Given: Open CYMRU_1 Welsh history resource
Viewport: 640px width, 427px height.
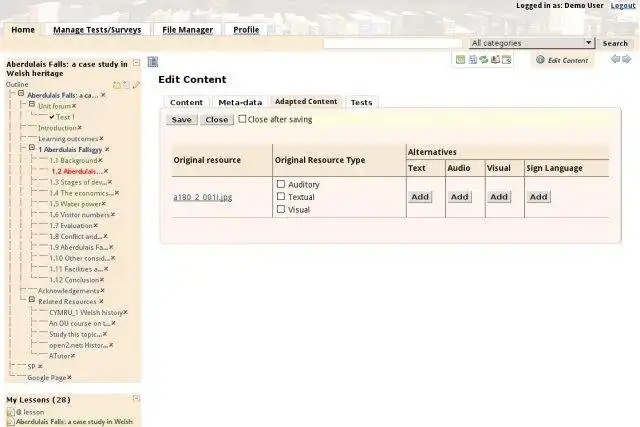Looking at the screenshot, I should pos(86,312).
